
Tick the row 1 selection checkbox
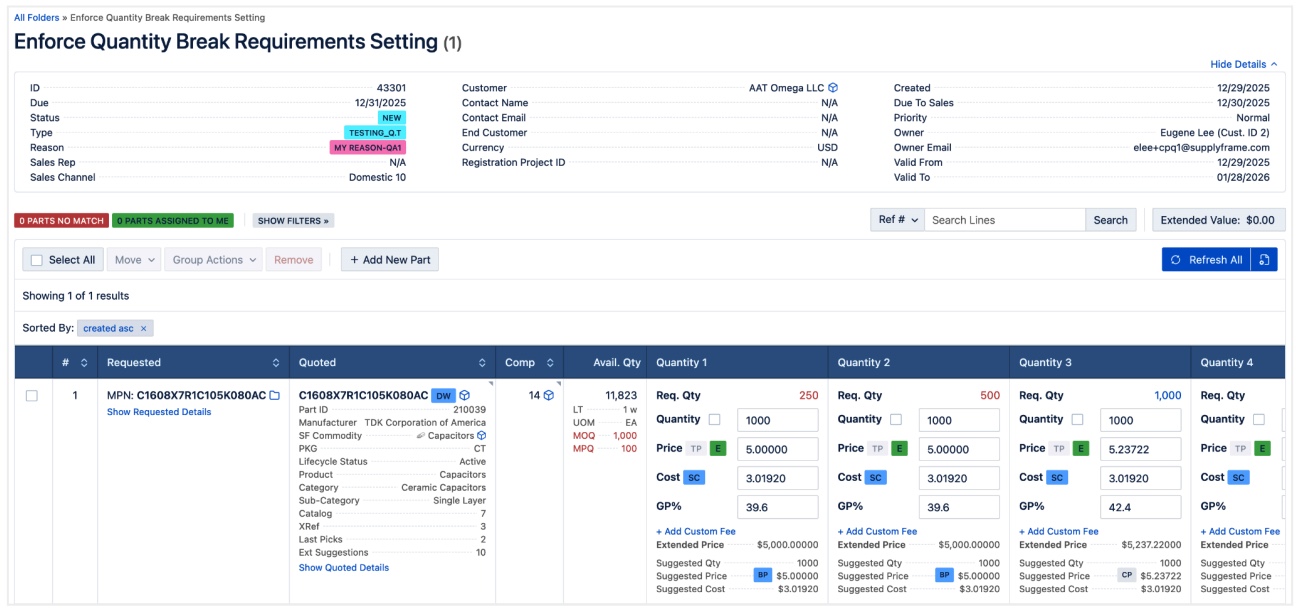click(x=32, y=396)
